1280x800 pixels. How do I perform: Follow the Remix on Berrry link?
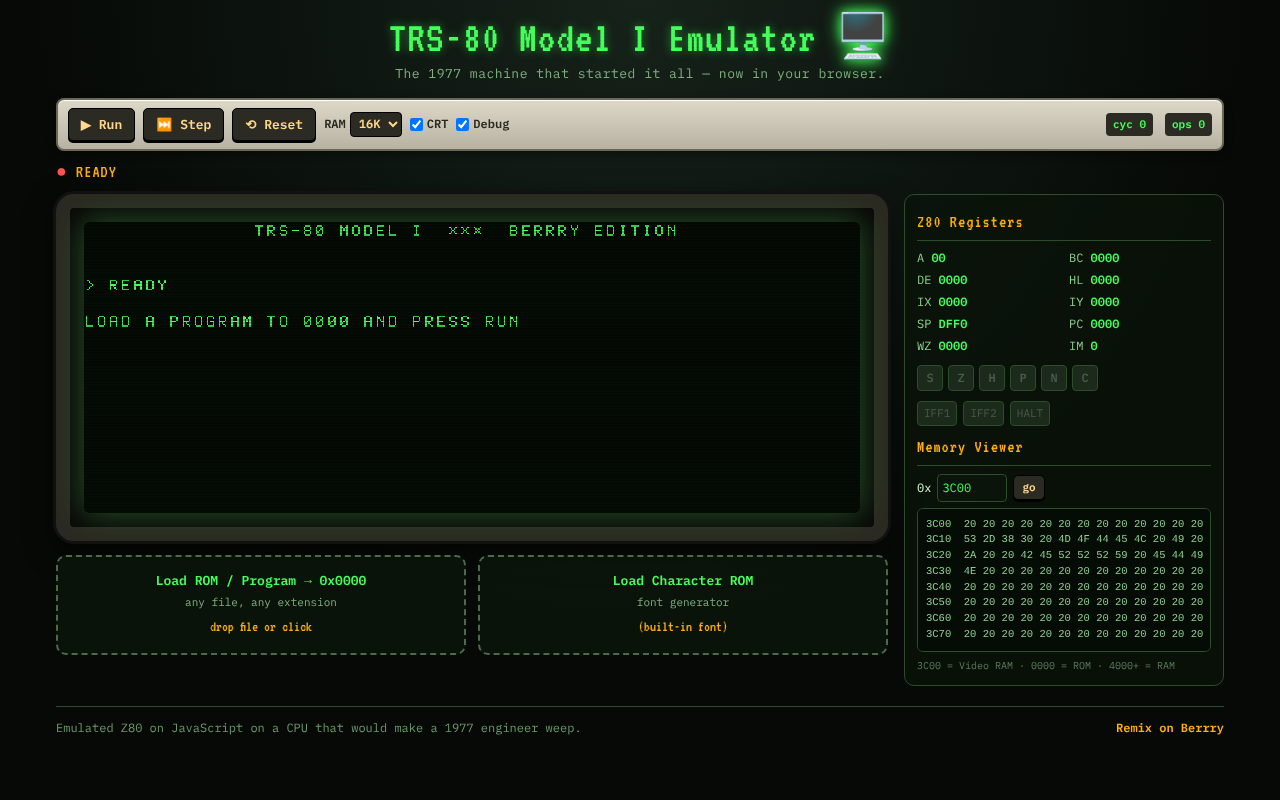click(x=1170, y=728)
